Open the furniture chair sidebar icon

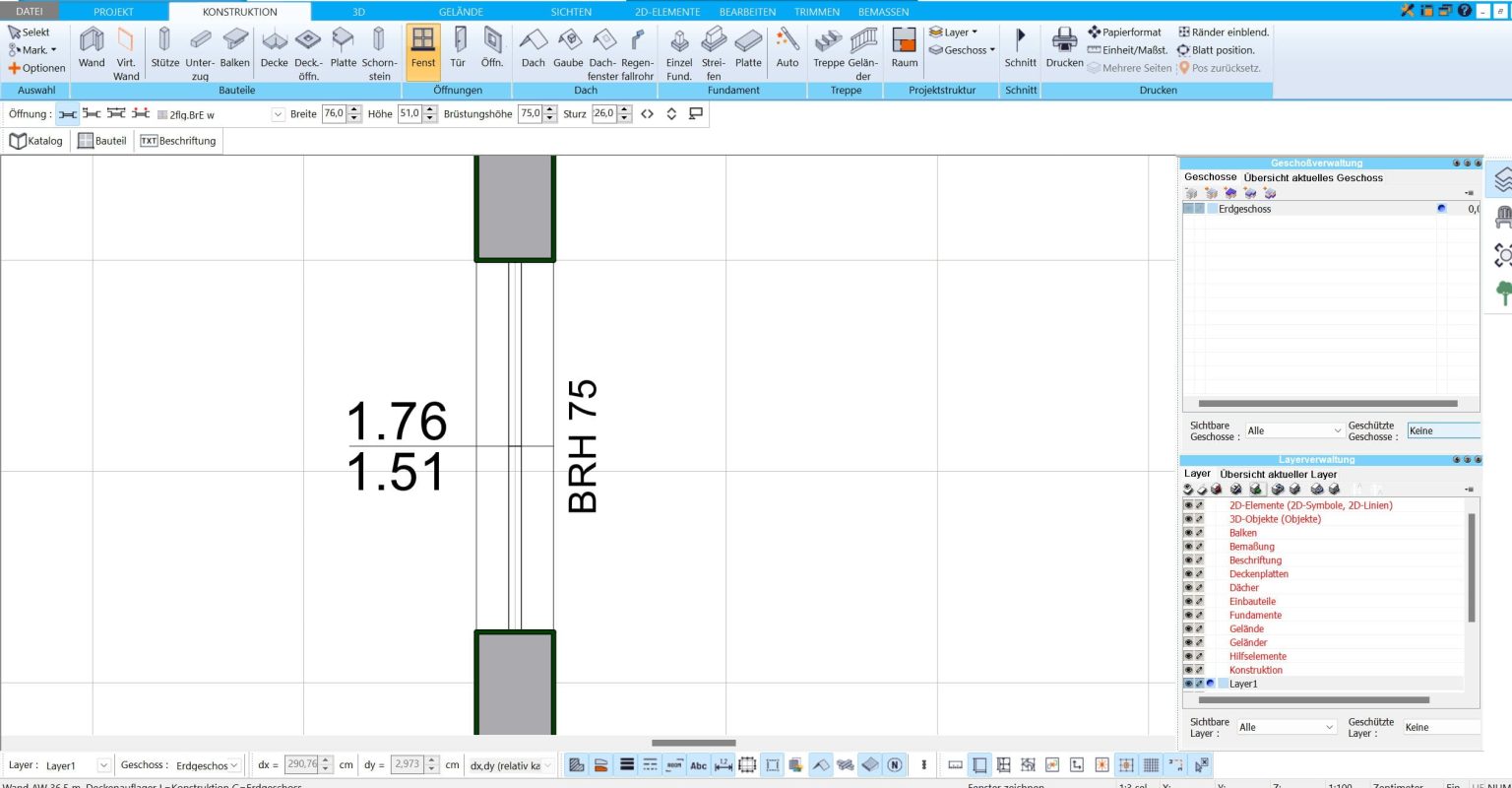(1503, 217)
